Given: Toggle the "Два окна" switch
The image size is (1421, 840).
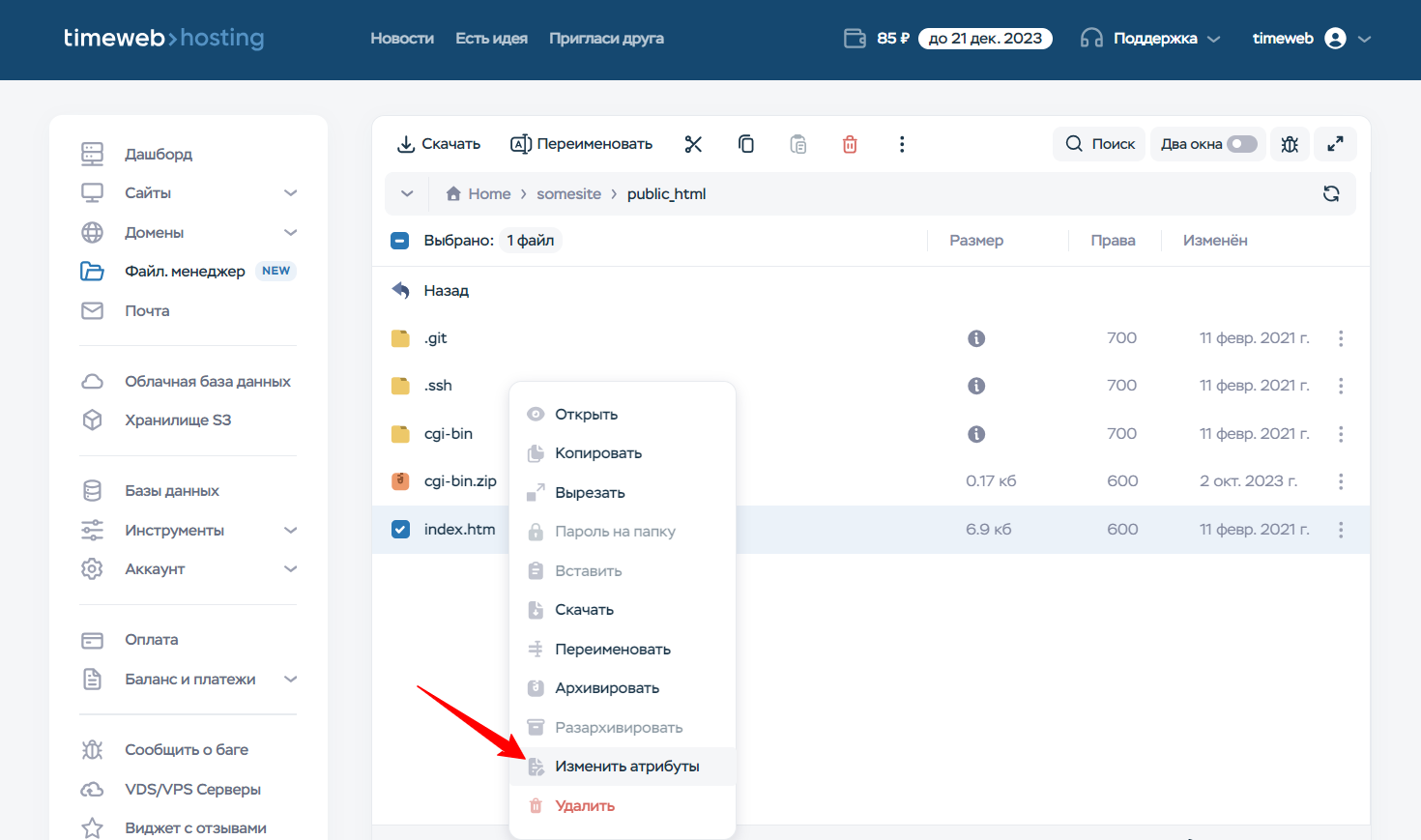Looking at the screenshot, I should pyautogui.click(x=1242, y=144).
